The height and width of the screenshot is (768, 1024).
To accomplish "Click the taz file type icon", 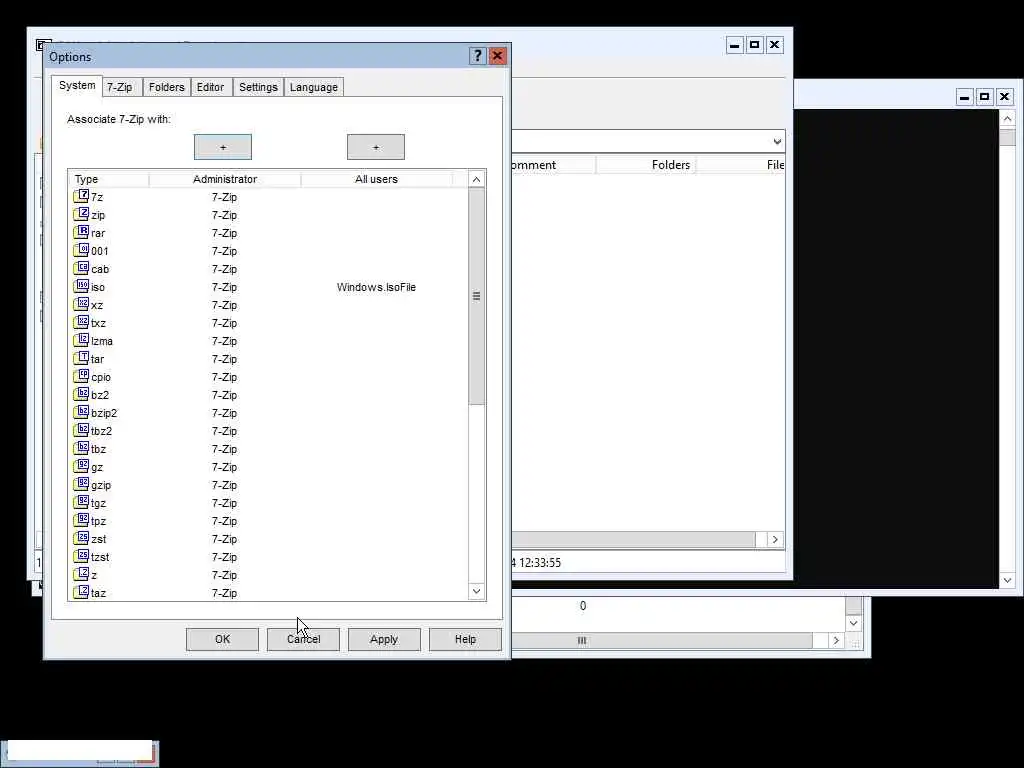I will (81, 592).
